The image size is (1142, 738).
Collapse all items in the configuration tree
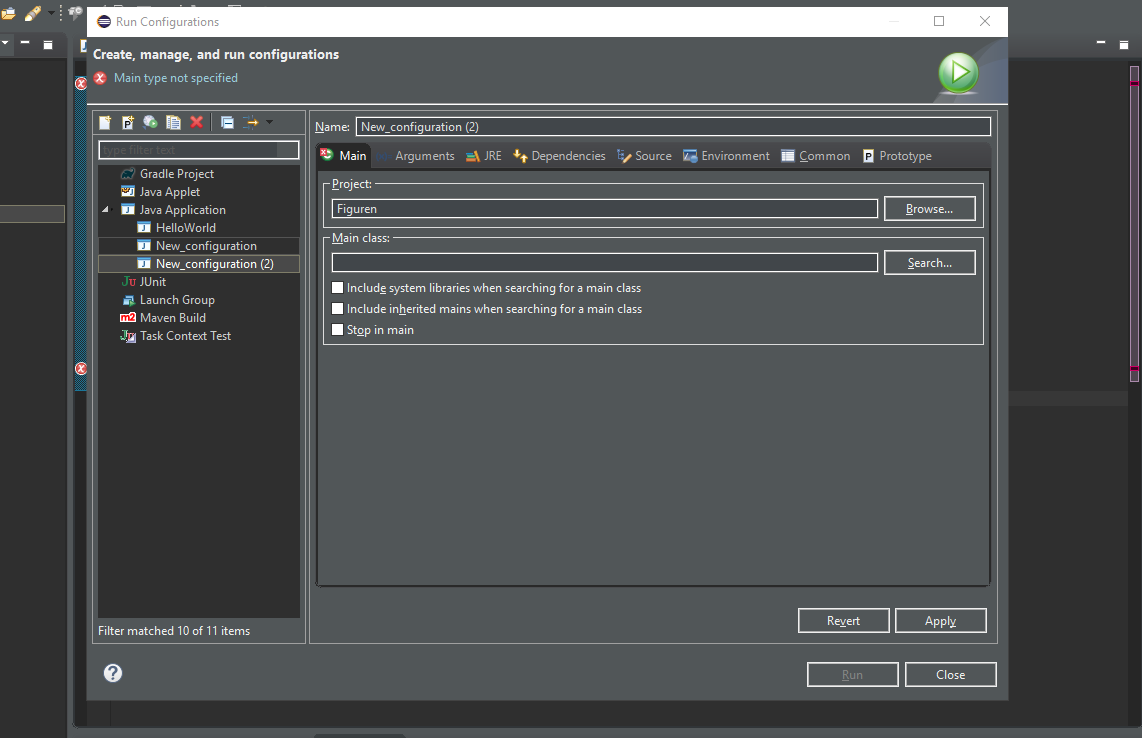point(227,122)
